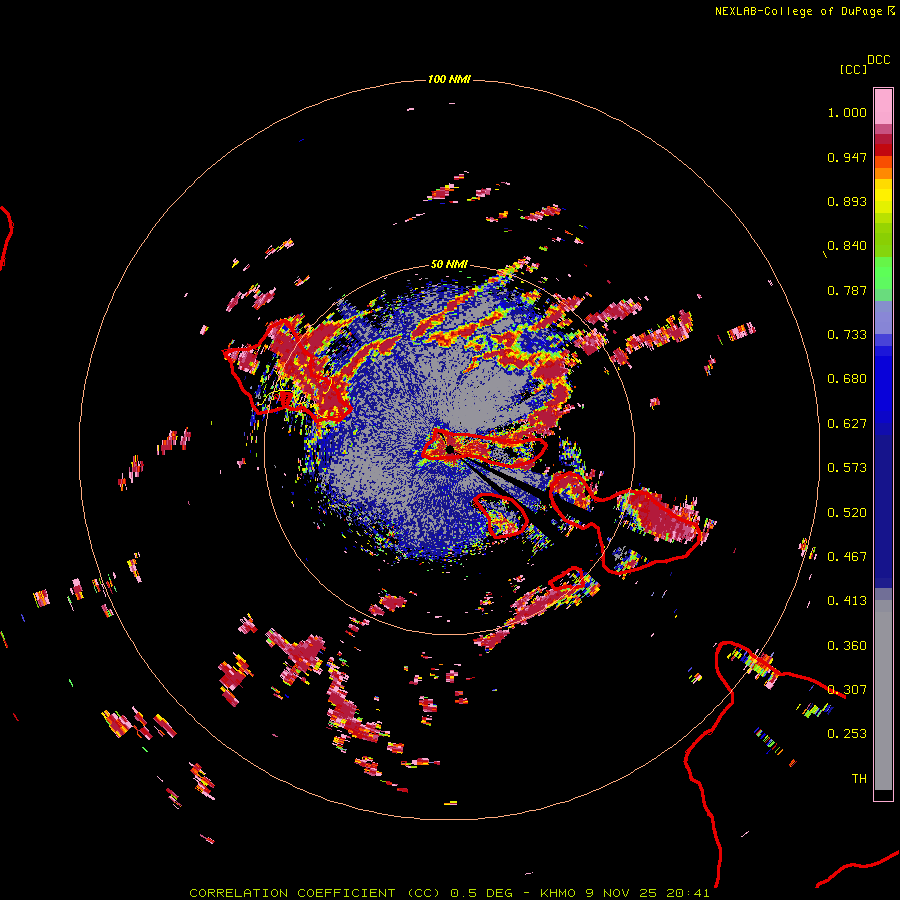Screen dimensions: 900x900
Task: Click the 0.360 scale value
Action: pyautogui.click(x=847, y=646)
